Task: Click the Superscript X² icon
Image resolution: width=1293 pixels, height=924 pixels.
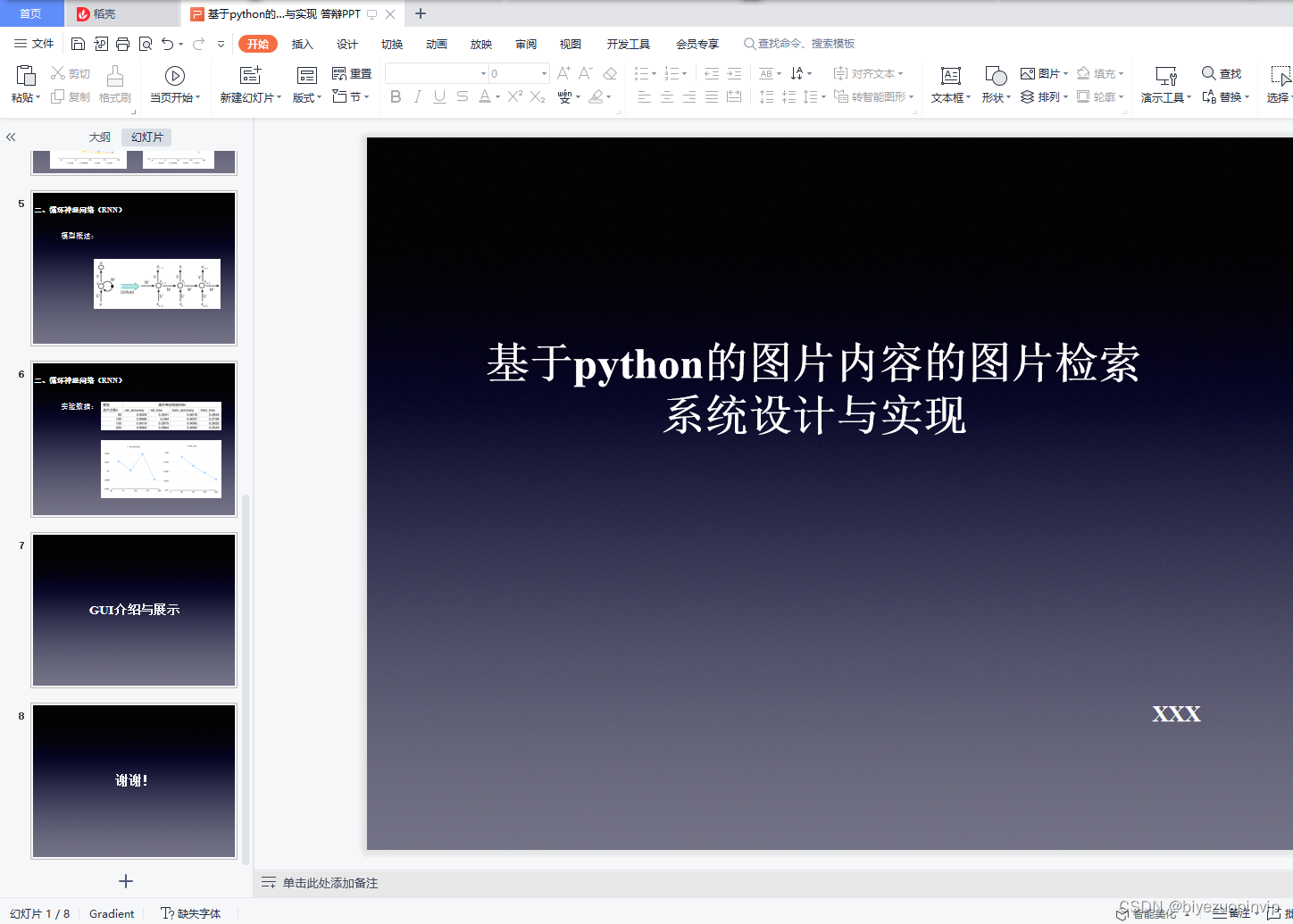Action: [x=515, y=96]
